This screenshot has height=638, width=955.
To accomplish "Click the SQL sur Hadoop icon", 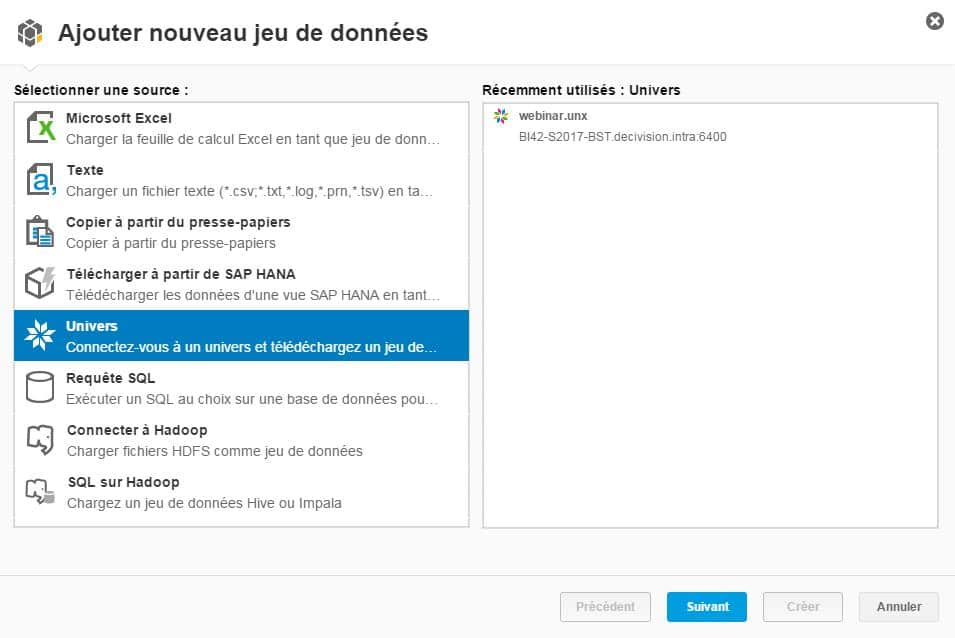I will point(40,491).
